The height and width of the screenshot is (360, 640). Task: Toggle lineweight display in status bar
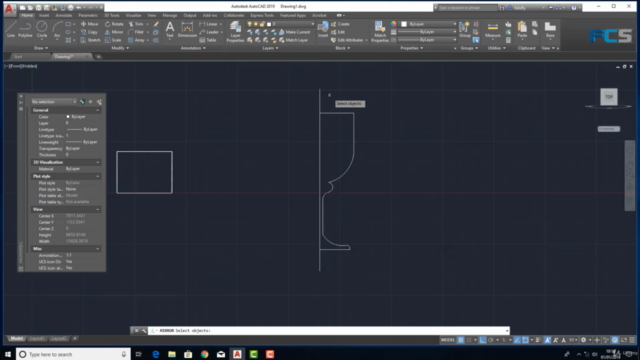click(x=538, y=340)
